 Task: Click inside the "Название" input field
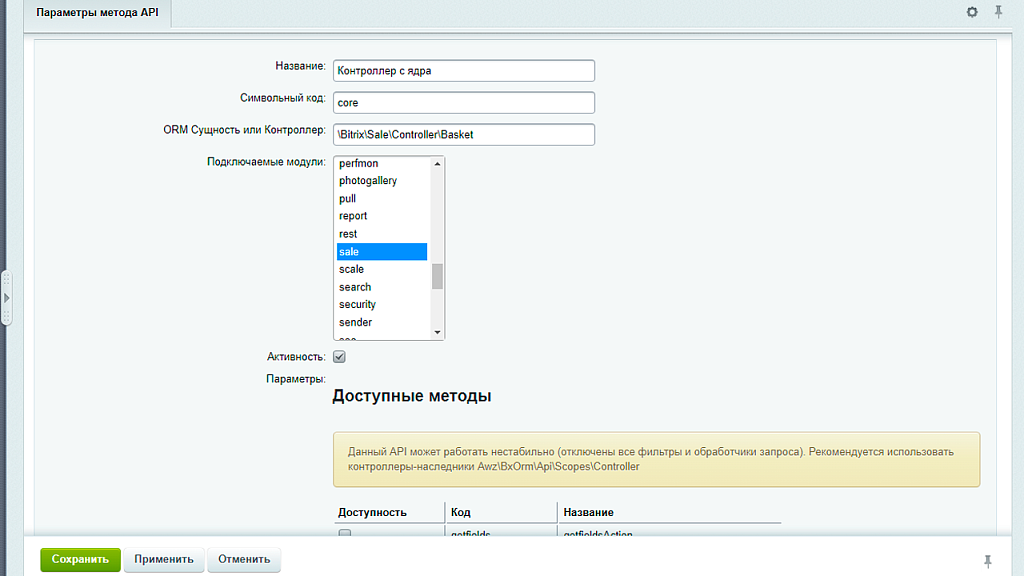[x=463, y=70]
